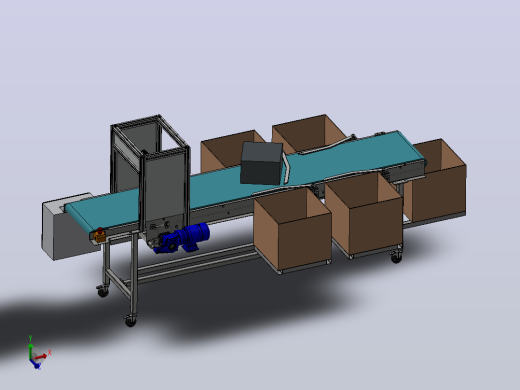The width and height of the screenshot is (520, 390).
Task: Select the far-right cardboard box
Action: (435, 182)
